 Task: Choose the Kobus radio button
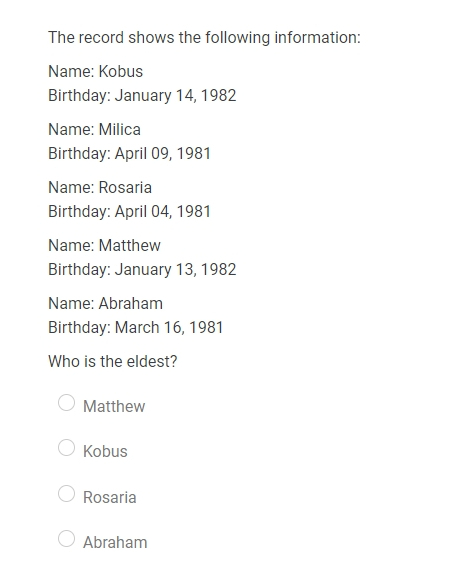click(x=66, y=448)
